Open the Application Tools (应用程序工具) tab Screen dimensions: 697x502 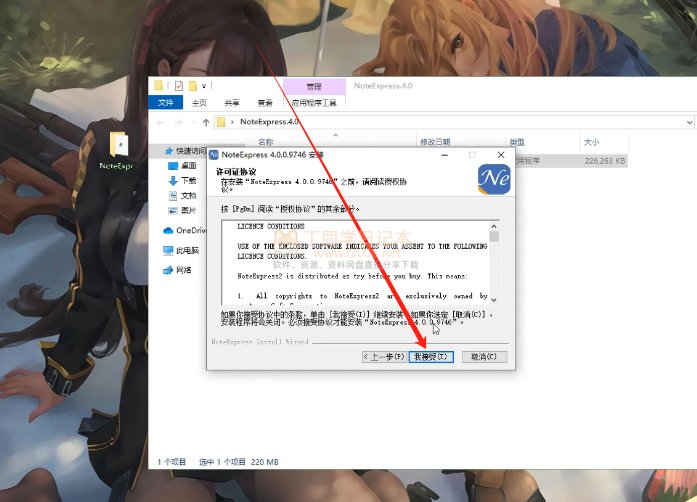click(x=314, y=102)
